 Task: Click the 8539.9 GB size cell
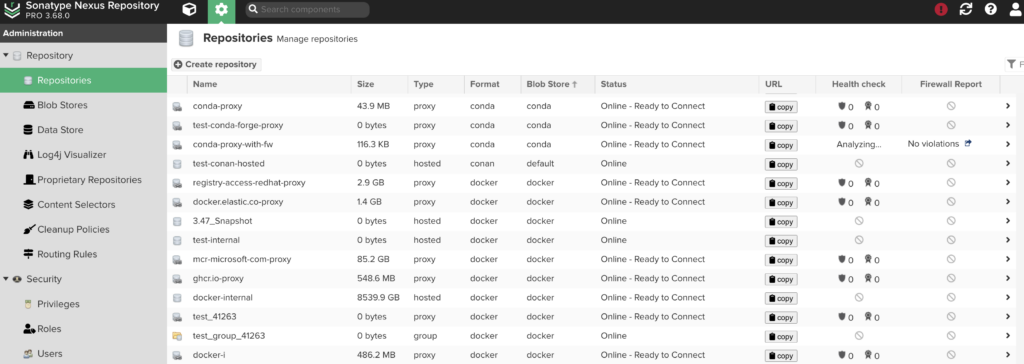(x=379, y=297)
